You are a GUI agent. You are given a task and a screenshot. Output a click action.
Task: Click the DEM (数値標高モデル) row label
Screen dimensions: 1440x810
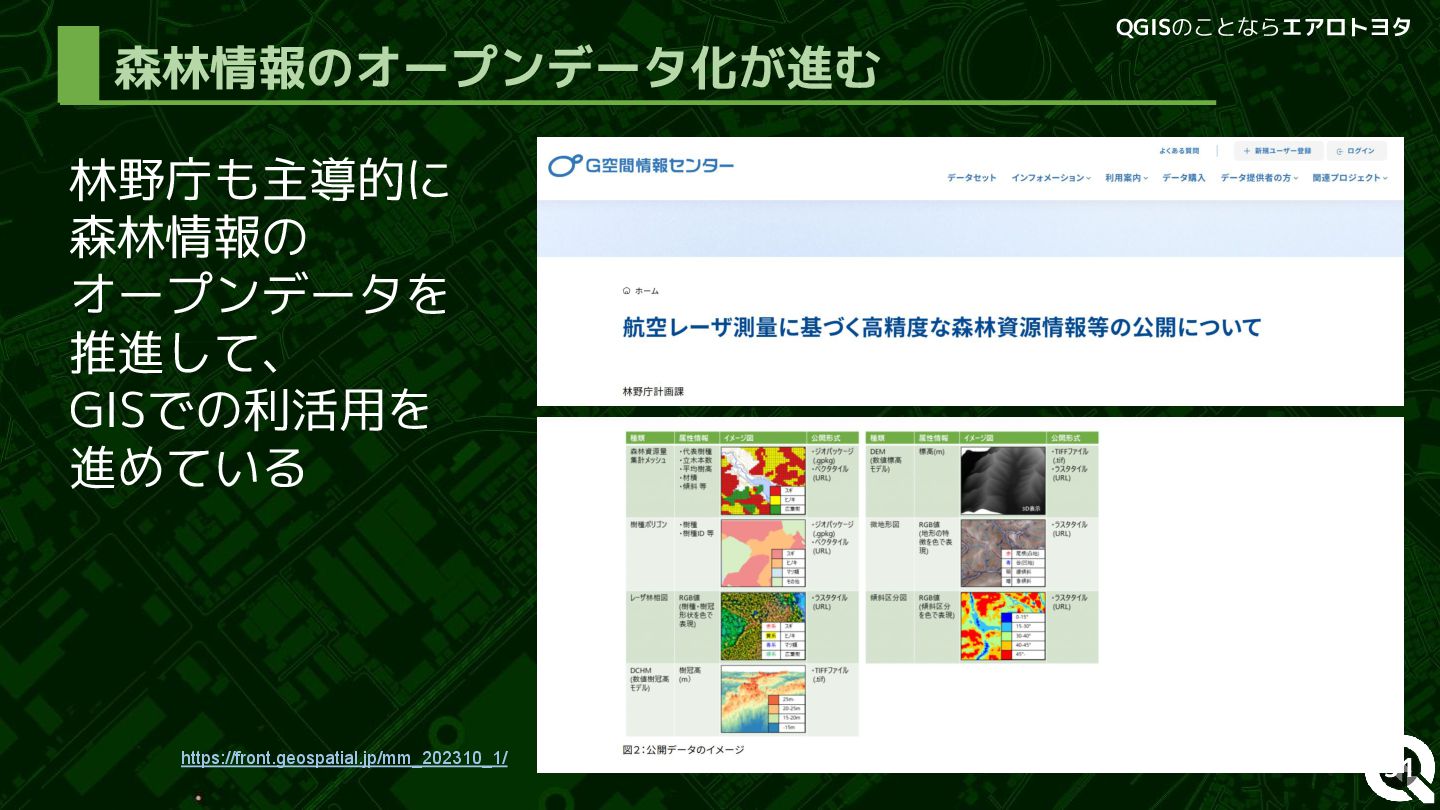click(x=888, y=460)
